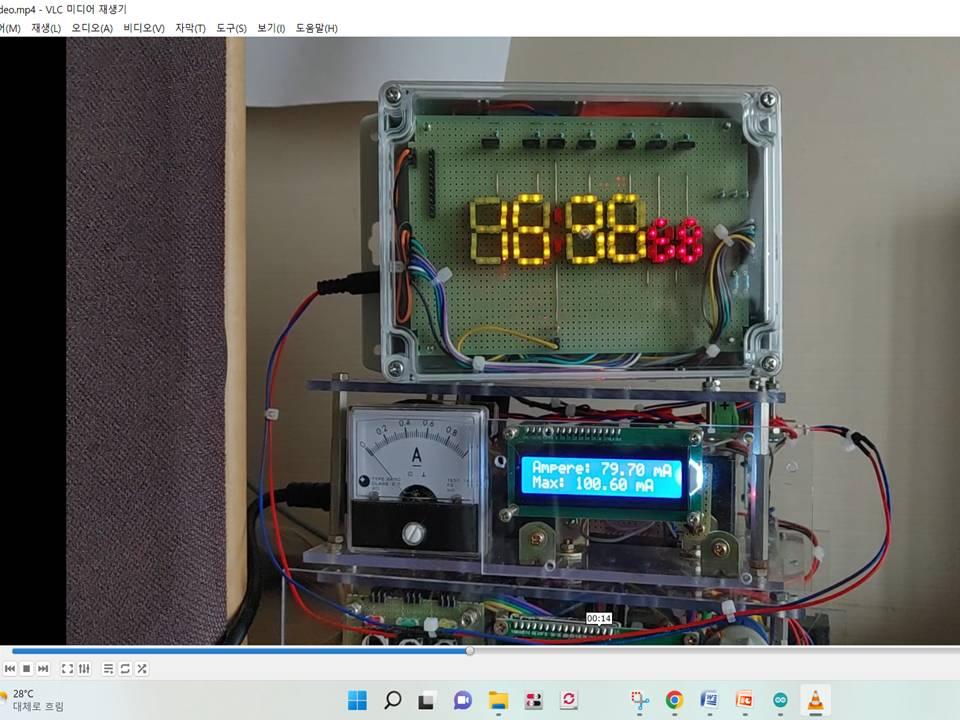Open the 자막(T) subtitle menu
Screen dimensions: 960x720
pos(190,28)
